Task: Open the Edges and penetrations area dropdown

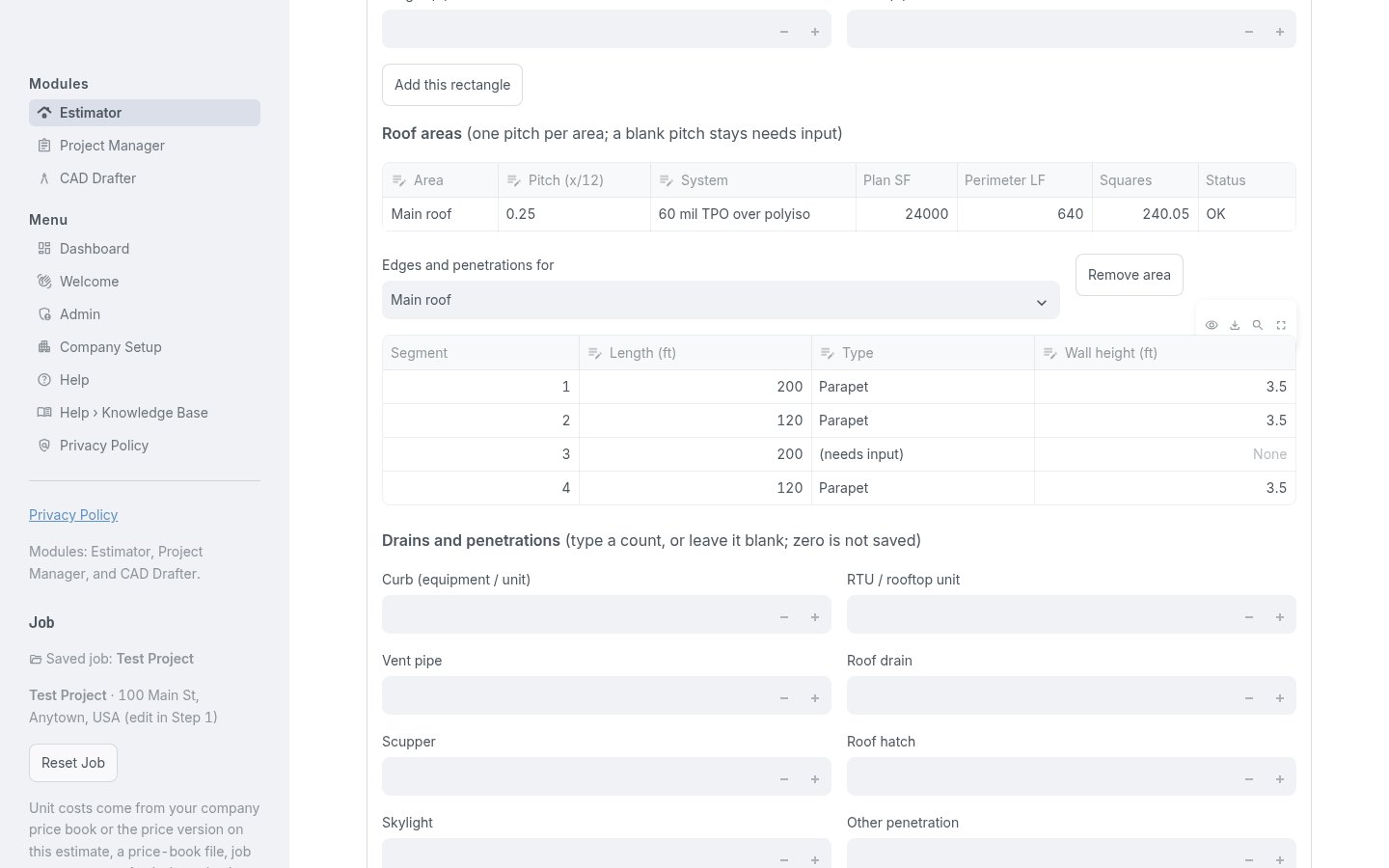Action: click(721, 300)
